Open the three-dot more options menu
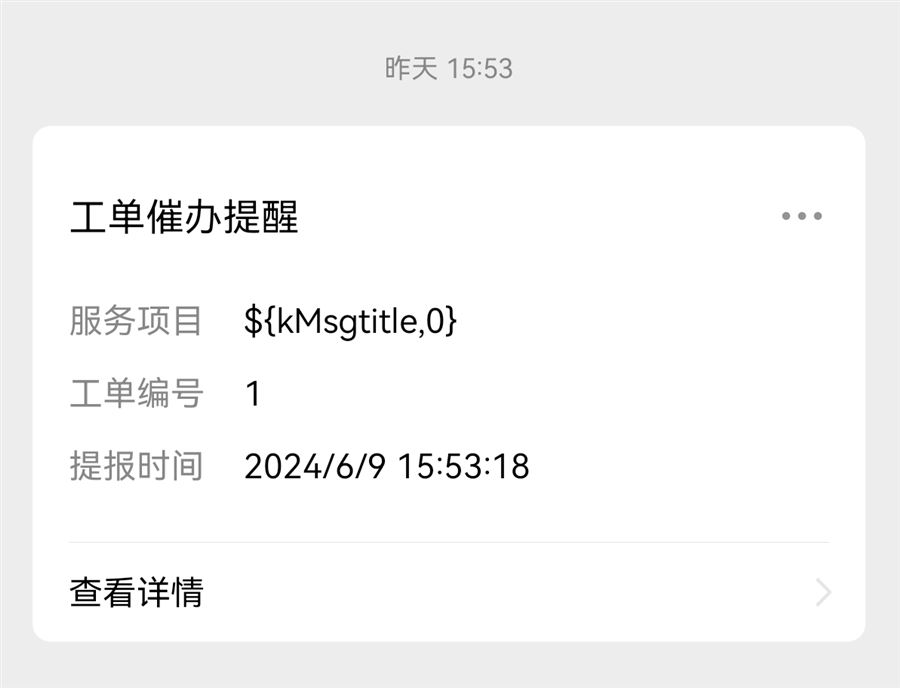The image size is (900, 688). point(802,216)
